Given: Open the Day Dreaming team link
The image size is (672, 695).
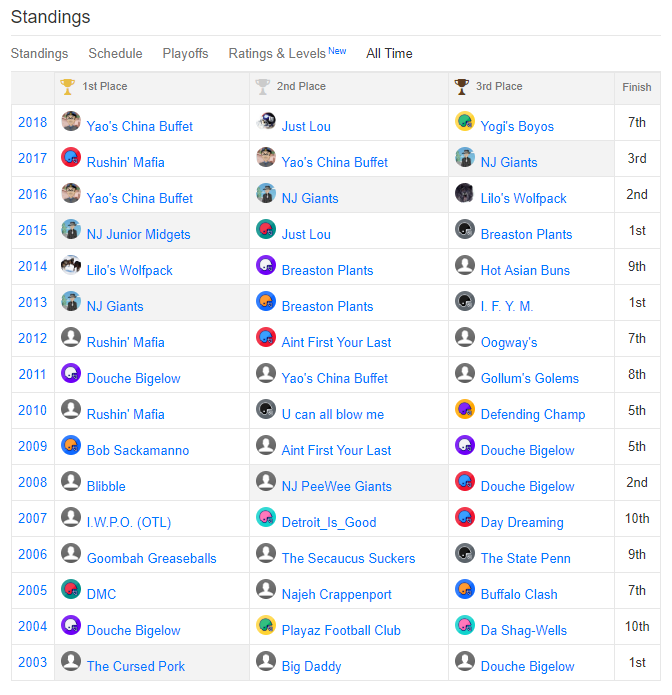Looking at the screenshot, I should [x=522, y=522].
